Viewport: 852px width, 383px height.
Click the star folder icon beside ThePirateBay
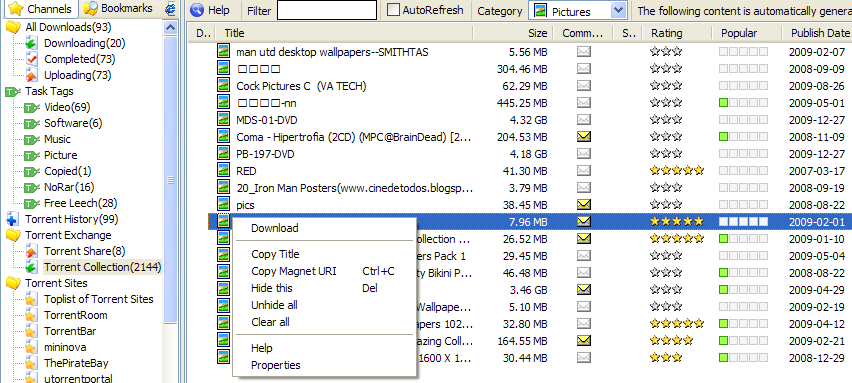click(x=32, y=363)
